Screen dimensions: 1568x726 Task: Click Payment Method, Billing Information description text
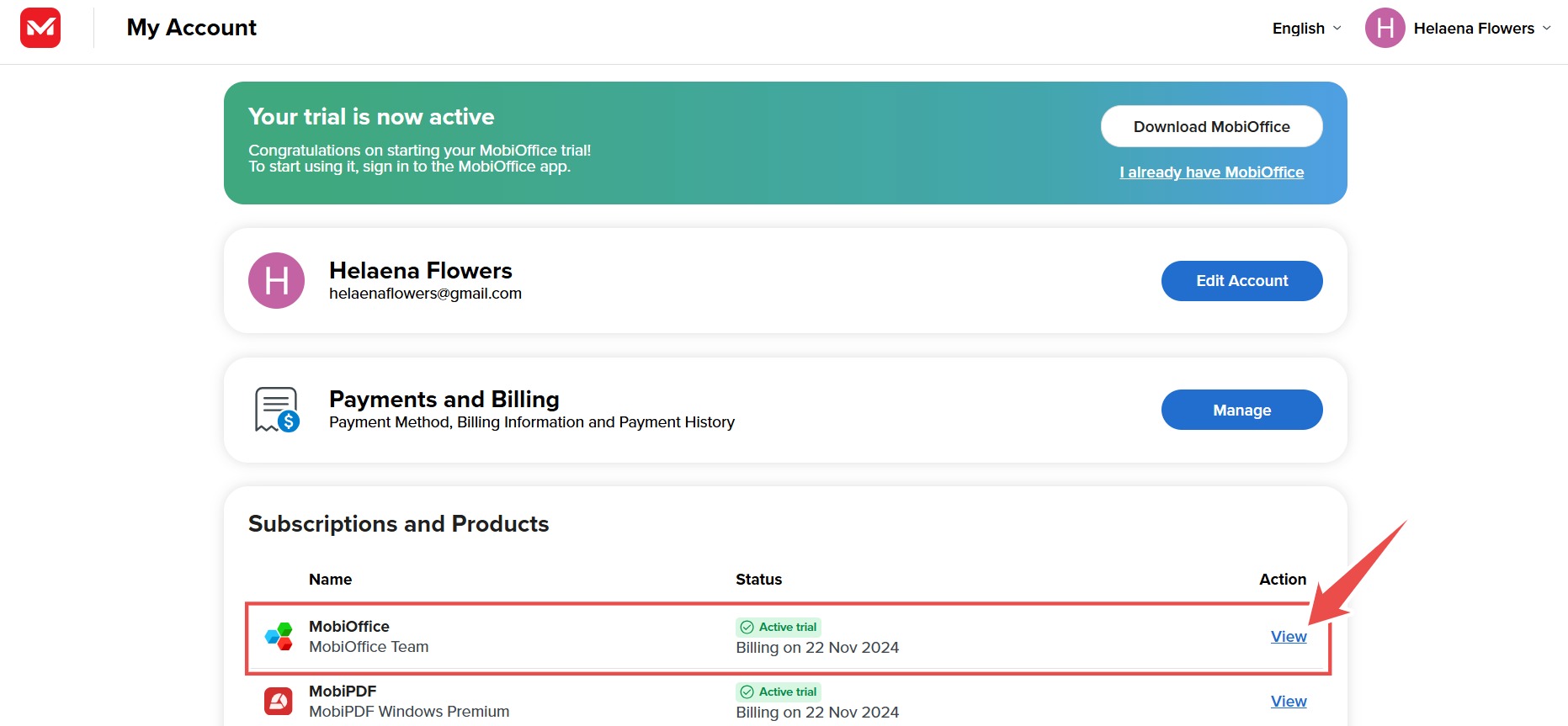[532, 422]
